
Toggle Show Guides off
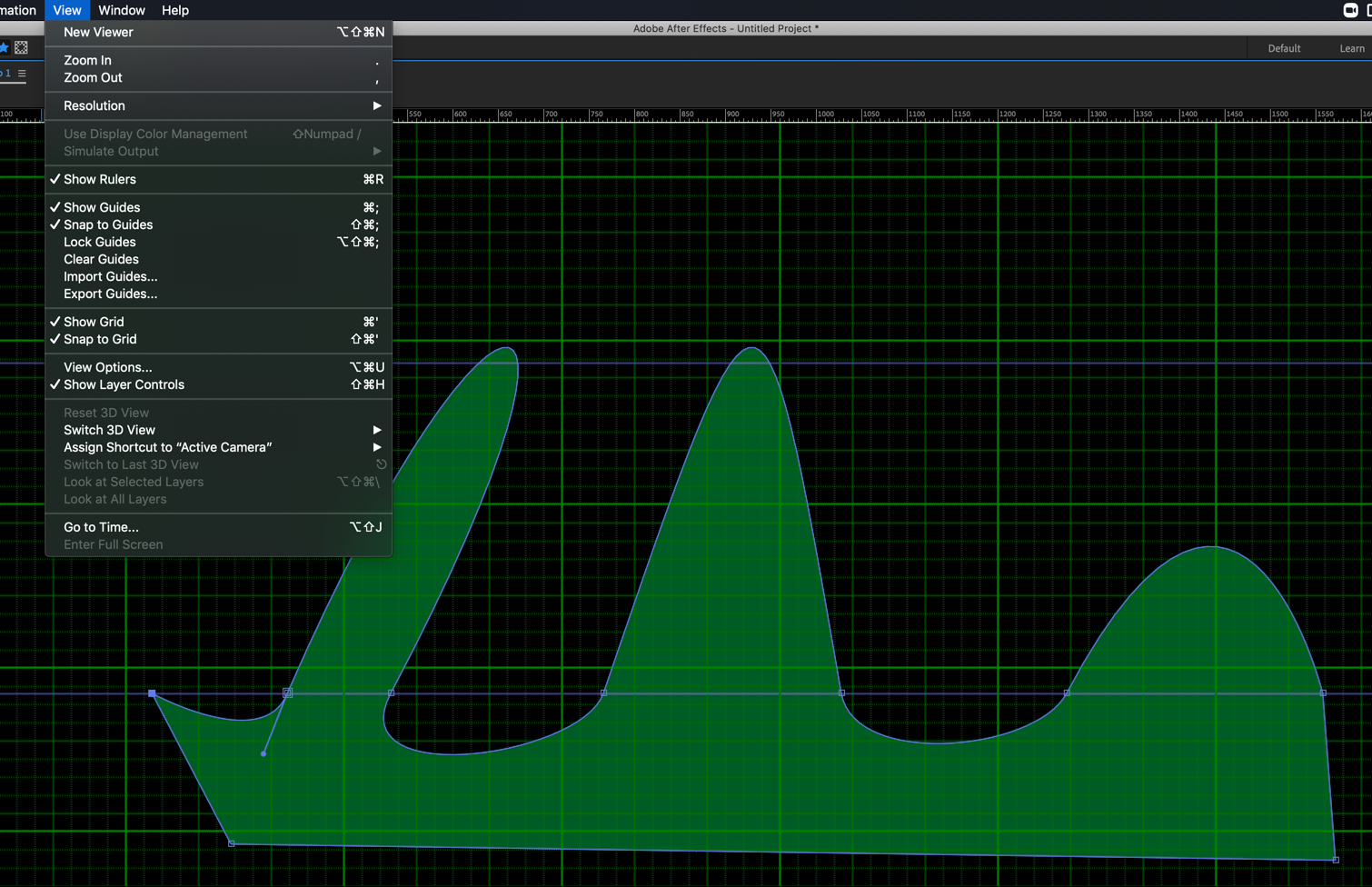(102, 207)
